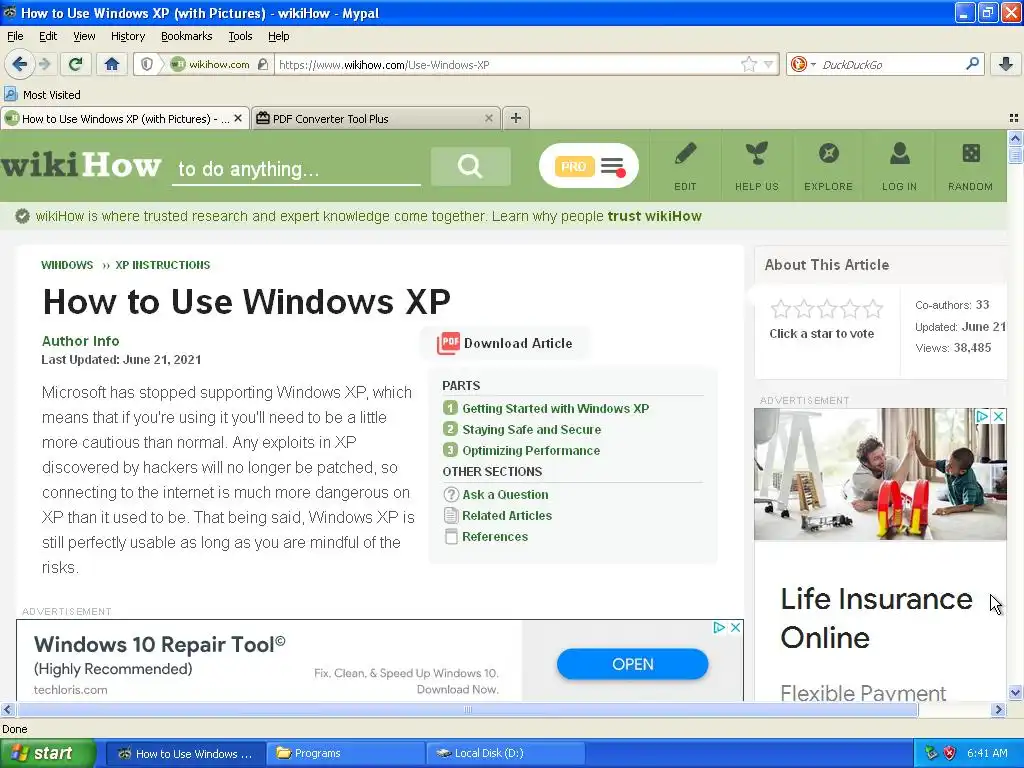Open the trust wikiHow link

click(x=654, y=216)
